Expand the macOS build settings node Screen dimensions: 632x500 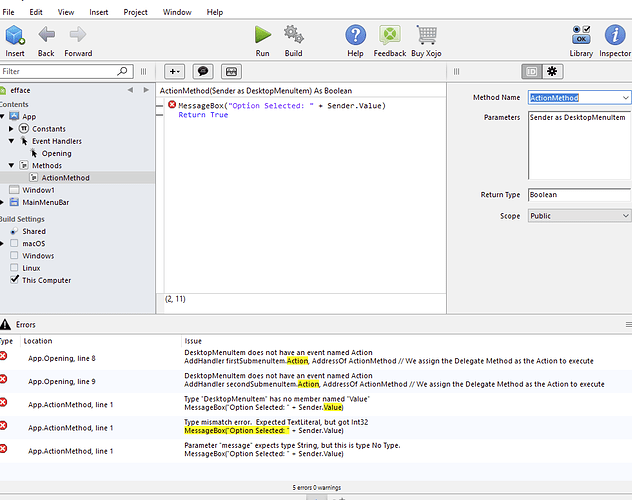tap(2, 243)
